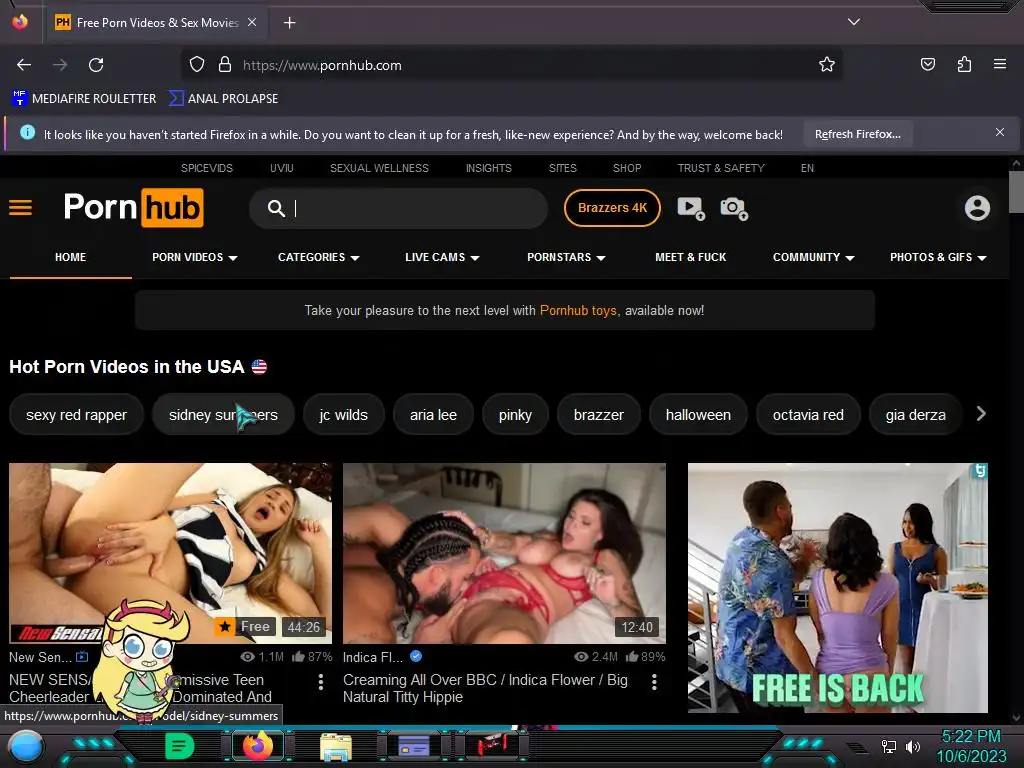1024x768 pixels.
Task: Open SITES in the top bar
Action: tap(562, 168)
